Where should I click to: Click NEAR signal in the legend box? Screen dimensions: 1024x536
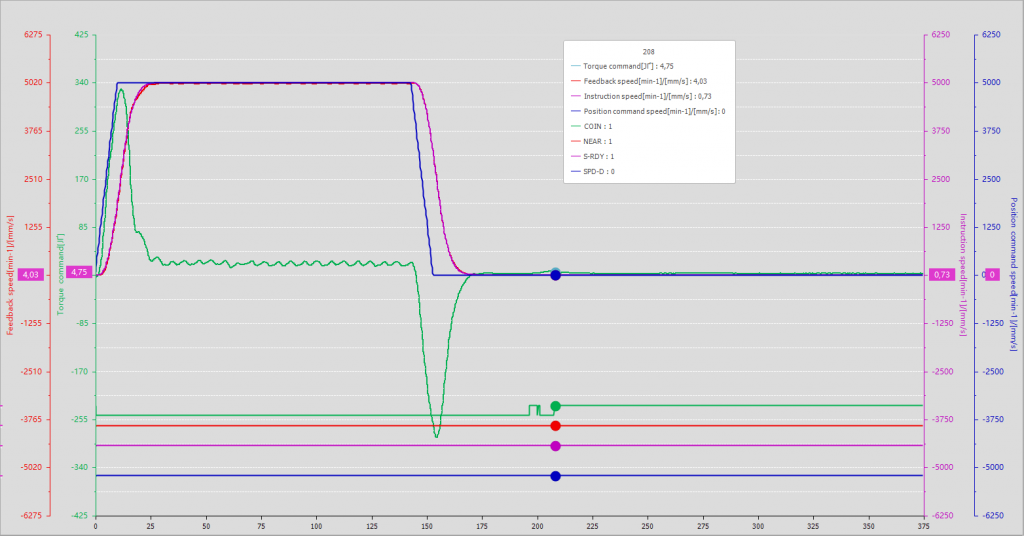click(598, 141)
